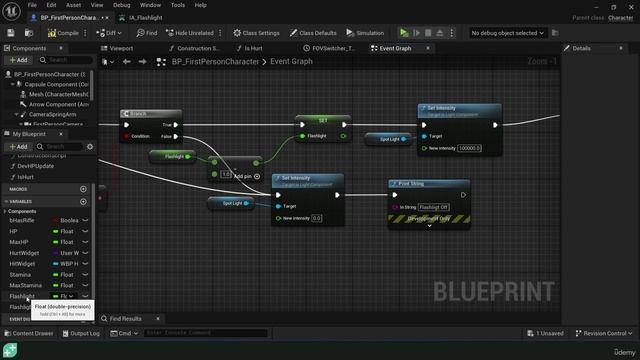The width and height of the screenshot is (640, 360).
Task: Open the Compile options menu dots
Action: tap(85, 33)
